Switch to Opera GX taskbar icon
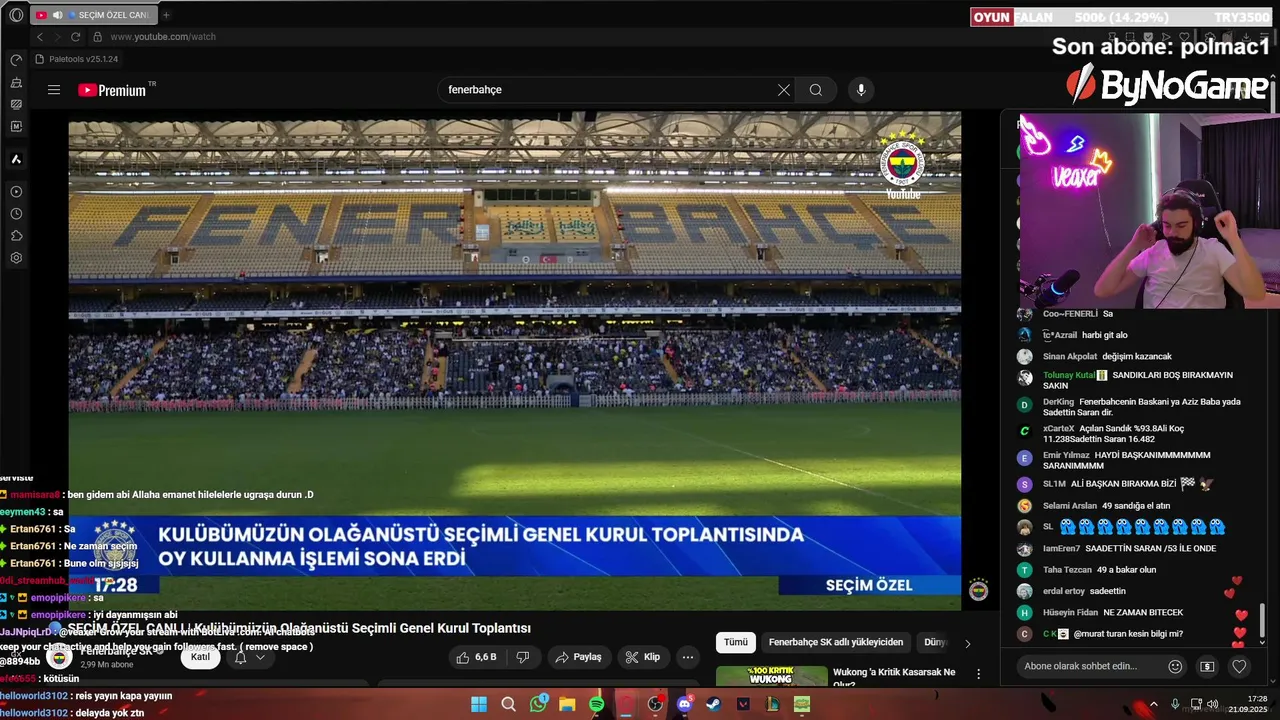Viewport: 1280px width, 720px height. tap(626, 704)
